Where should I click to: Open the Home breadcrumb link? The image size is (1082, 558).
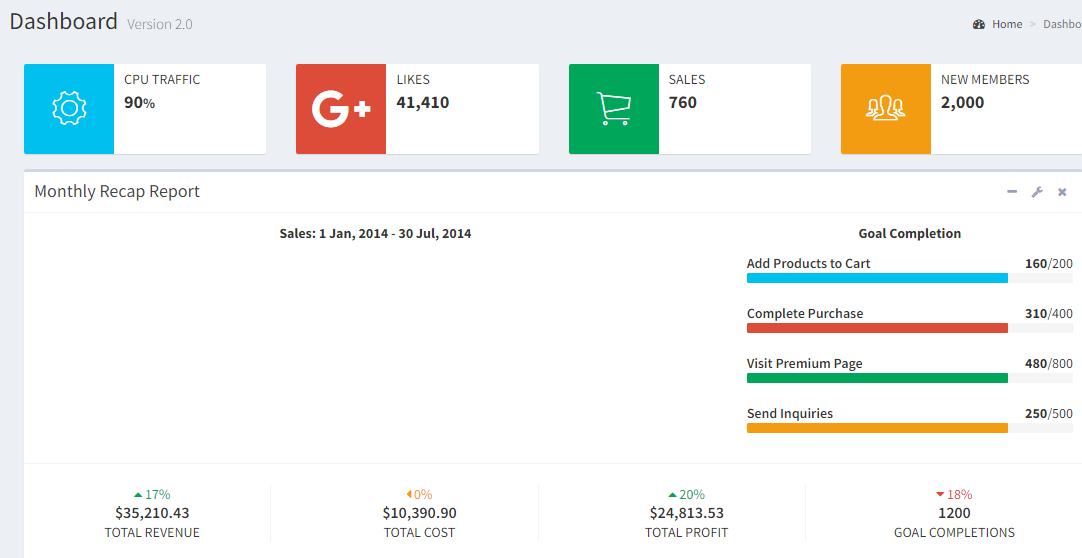(x=1007, y=24)
